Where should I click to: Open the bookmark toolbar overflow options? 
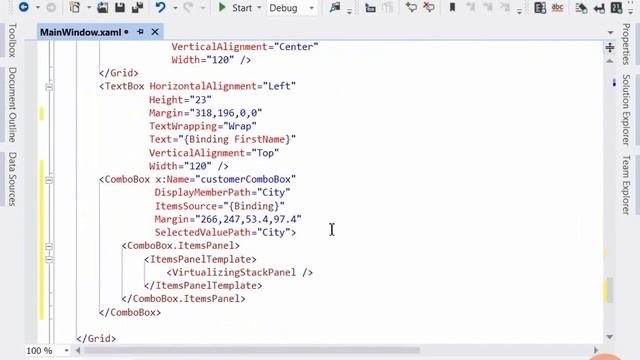[x=519, y=11]
